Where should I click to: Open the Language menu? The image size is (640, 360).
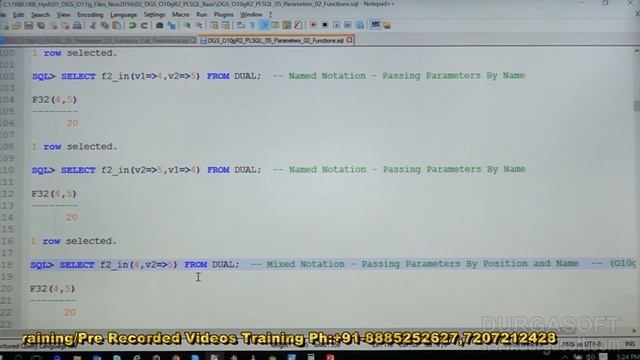pyautogui.click(x=124, y=15)
